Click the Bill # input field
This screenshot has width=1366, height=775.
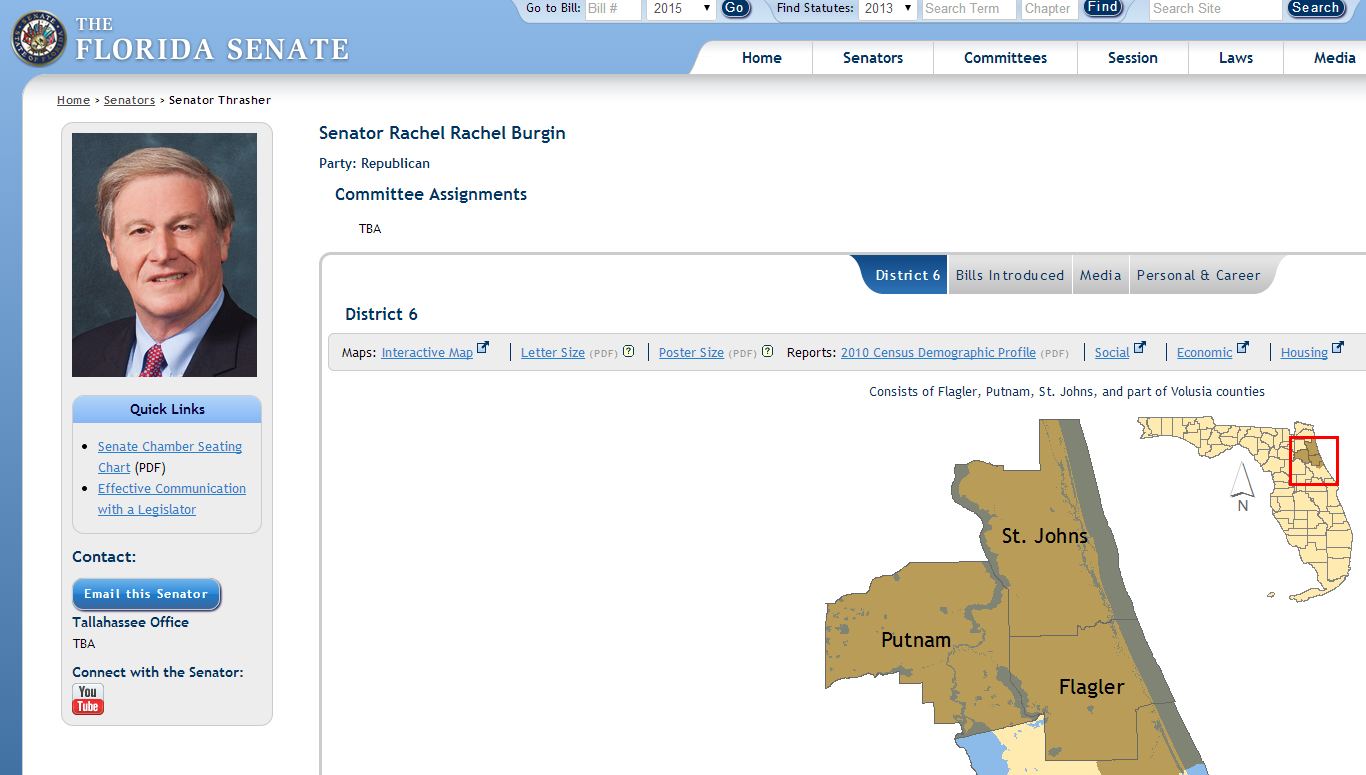pos(612,9)
